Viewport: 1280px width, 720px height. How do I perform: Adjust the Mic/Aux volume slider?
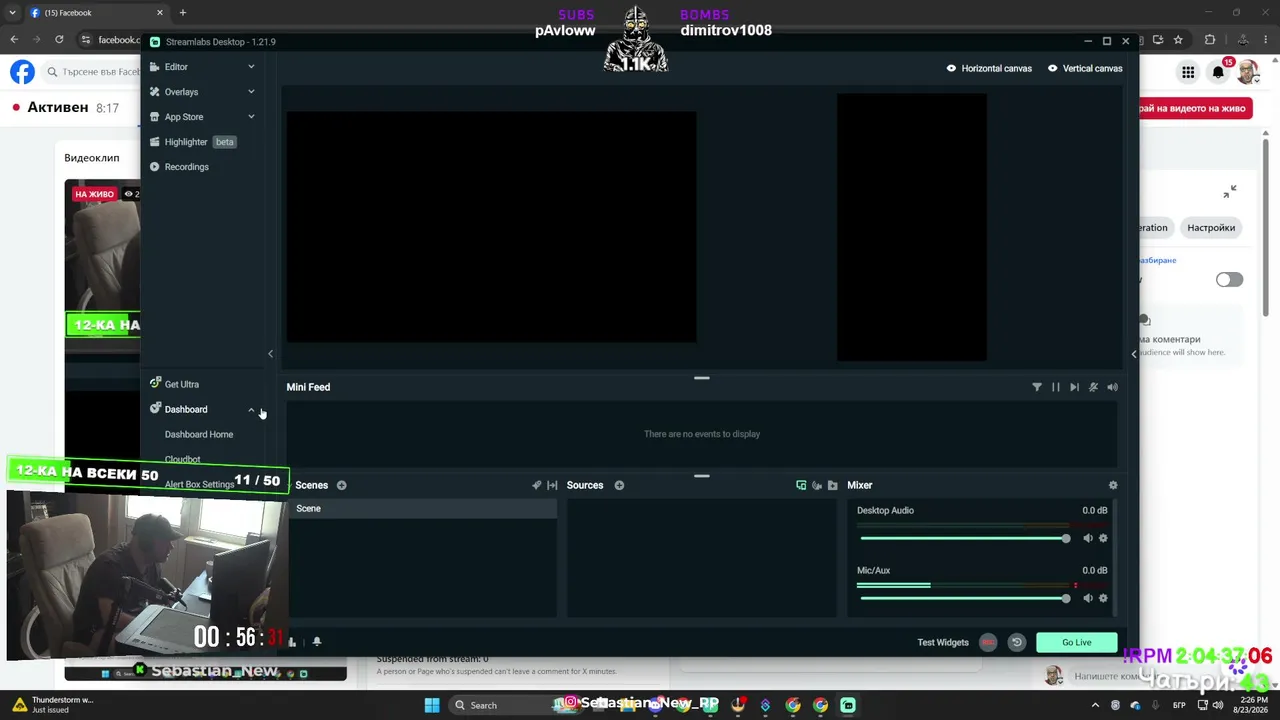tap(966, 598)
